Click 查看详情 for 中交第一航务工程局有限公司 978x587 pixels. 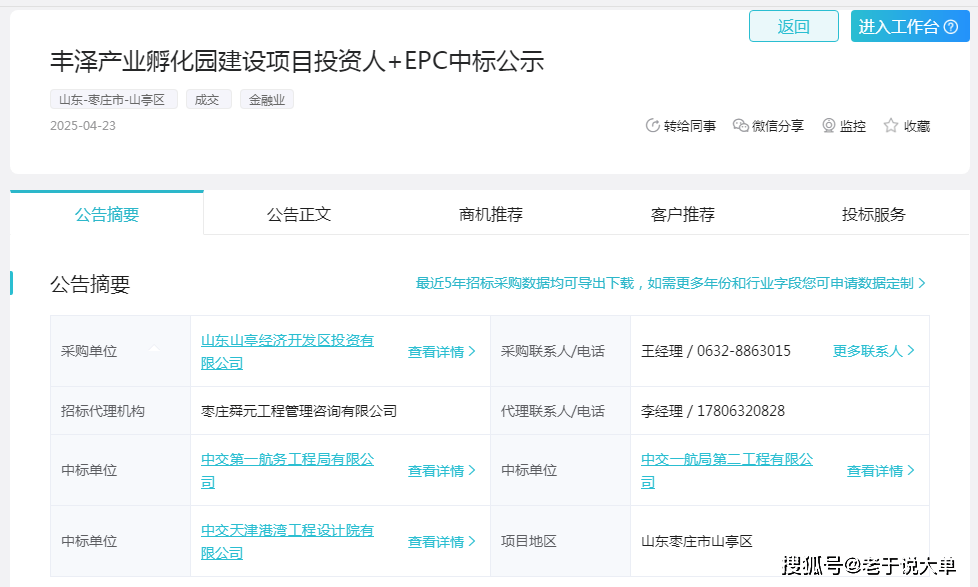coord(442,471)
